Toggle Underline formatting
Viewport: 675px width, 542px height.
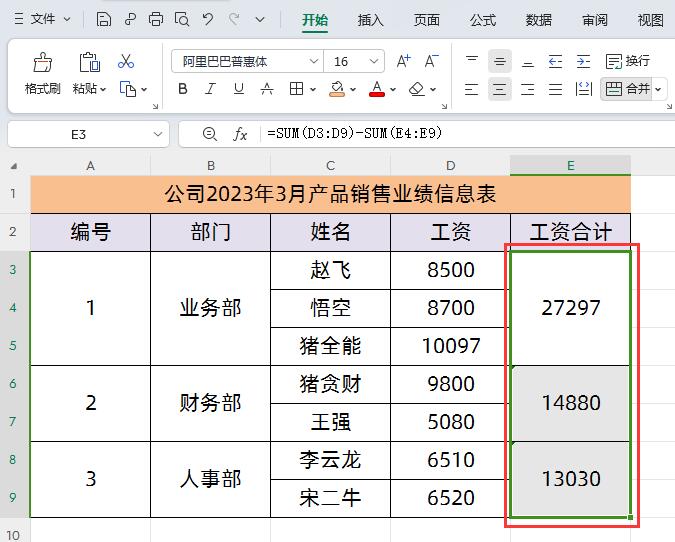(x=239, y=89)
